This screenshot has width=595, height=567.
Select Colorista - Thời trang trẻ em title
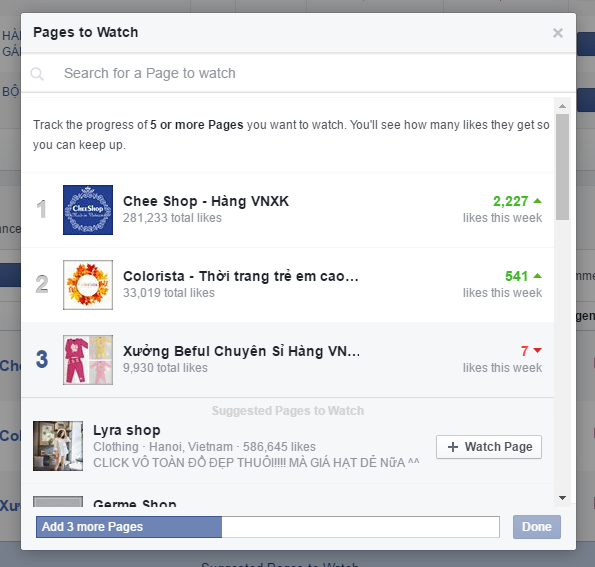click(x=241, y=276)
